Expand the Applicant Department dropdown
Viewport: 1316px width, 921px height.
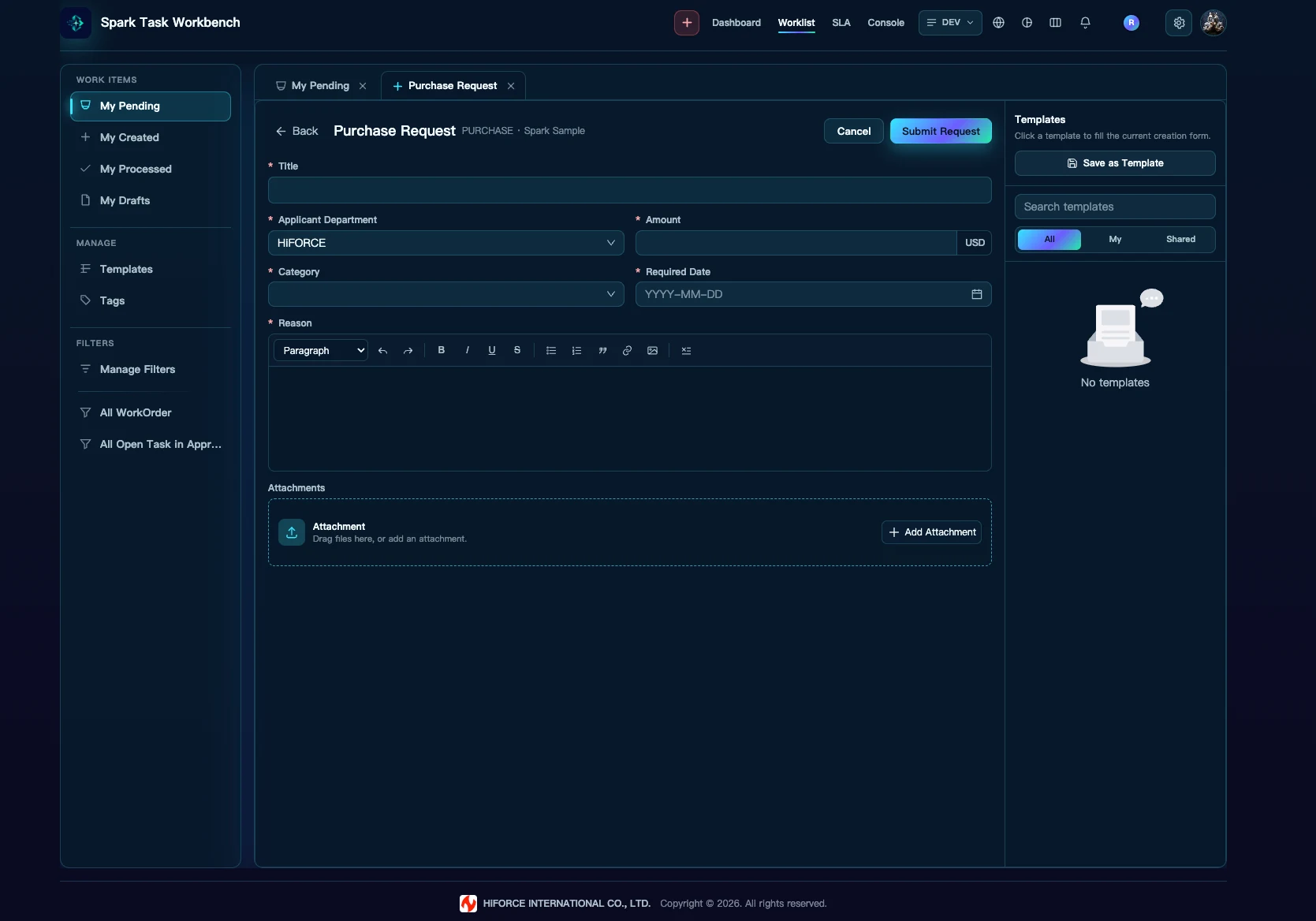click(x=446, y=243)
